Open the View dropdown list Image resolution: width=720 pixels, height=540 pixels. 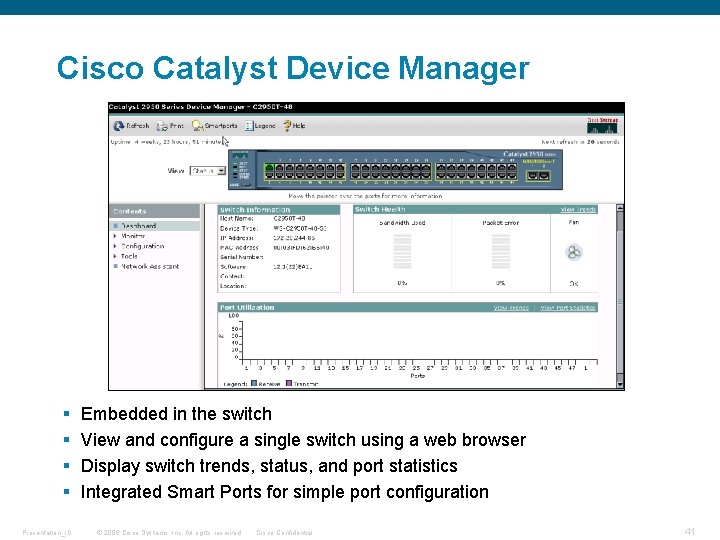[208, 171]
